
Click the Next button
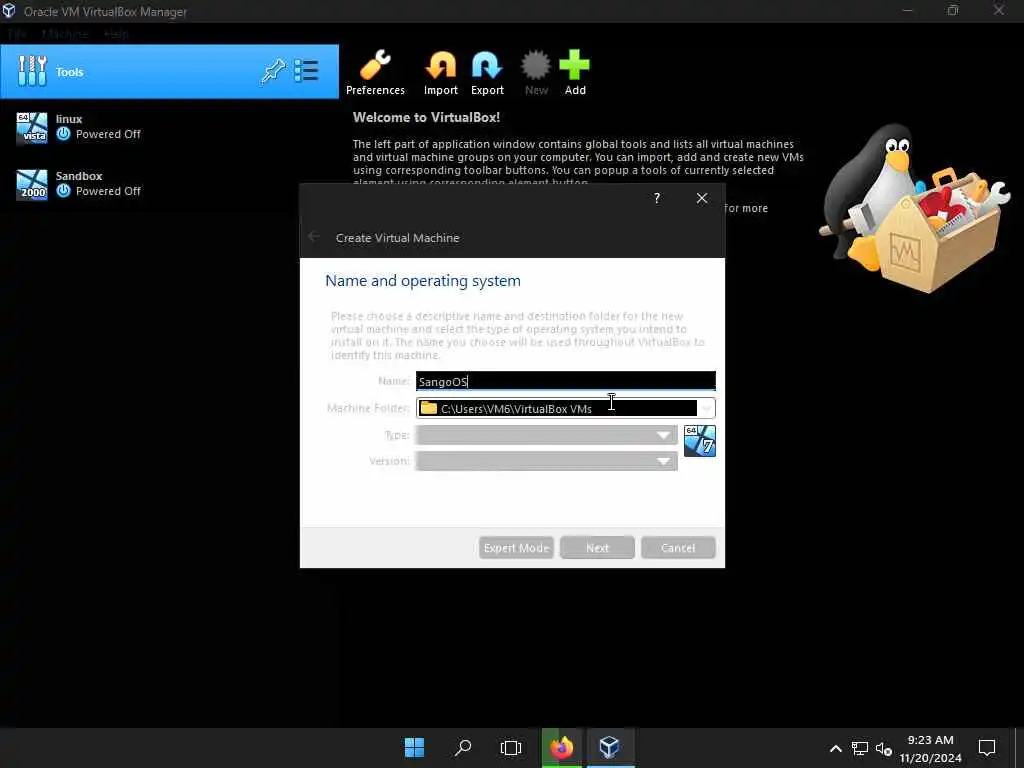click(597, 548)
